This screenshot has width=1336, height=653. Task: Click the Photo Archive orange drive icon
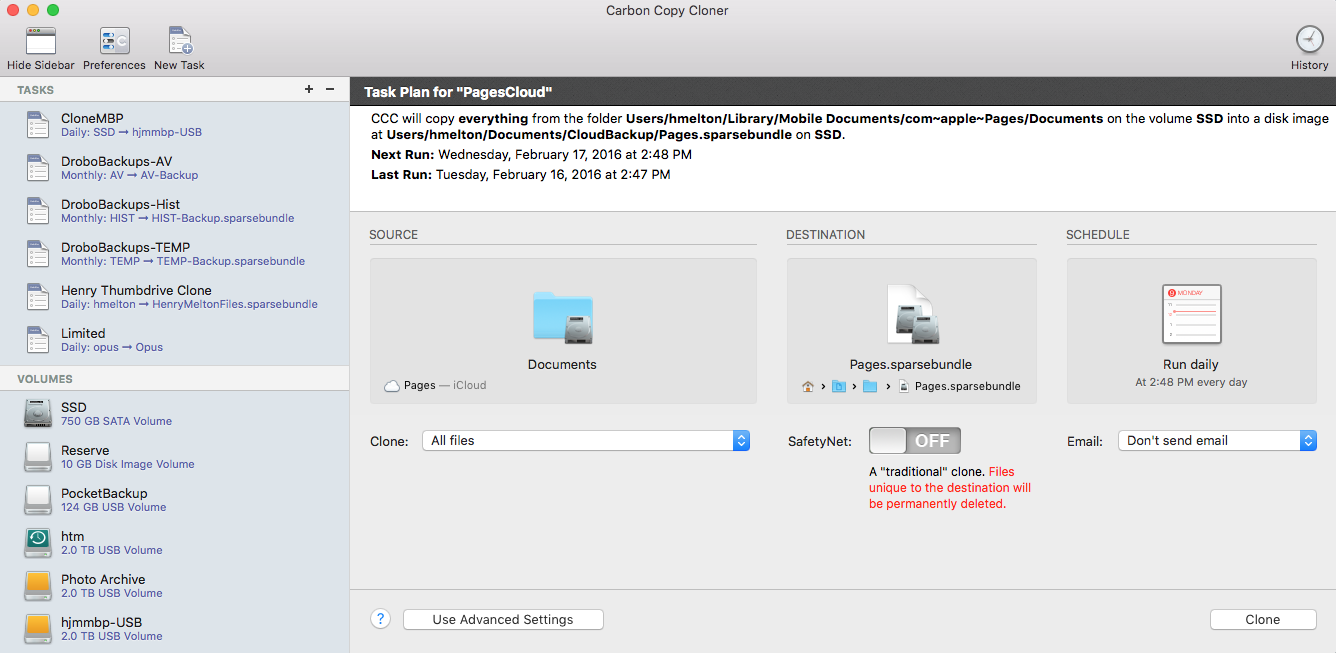(38, 586)
